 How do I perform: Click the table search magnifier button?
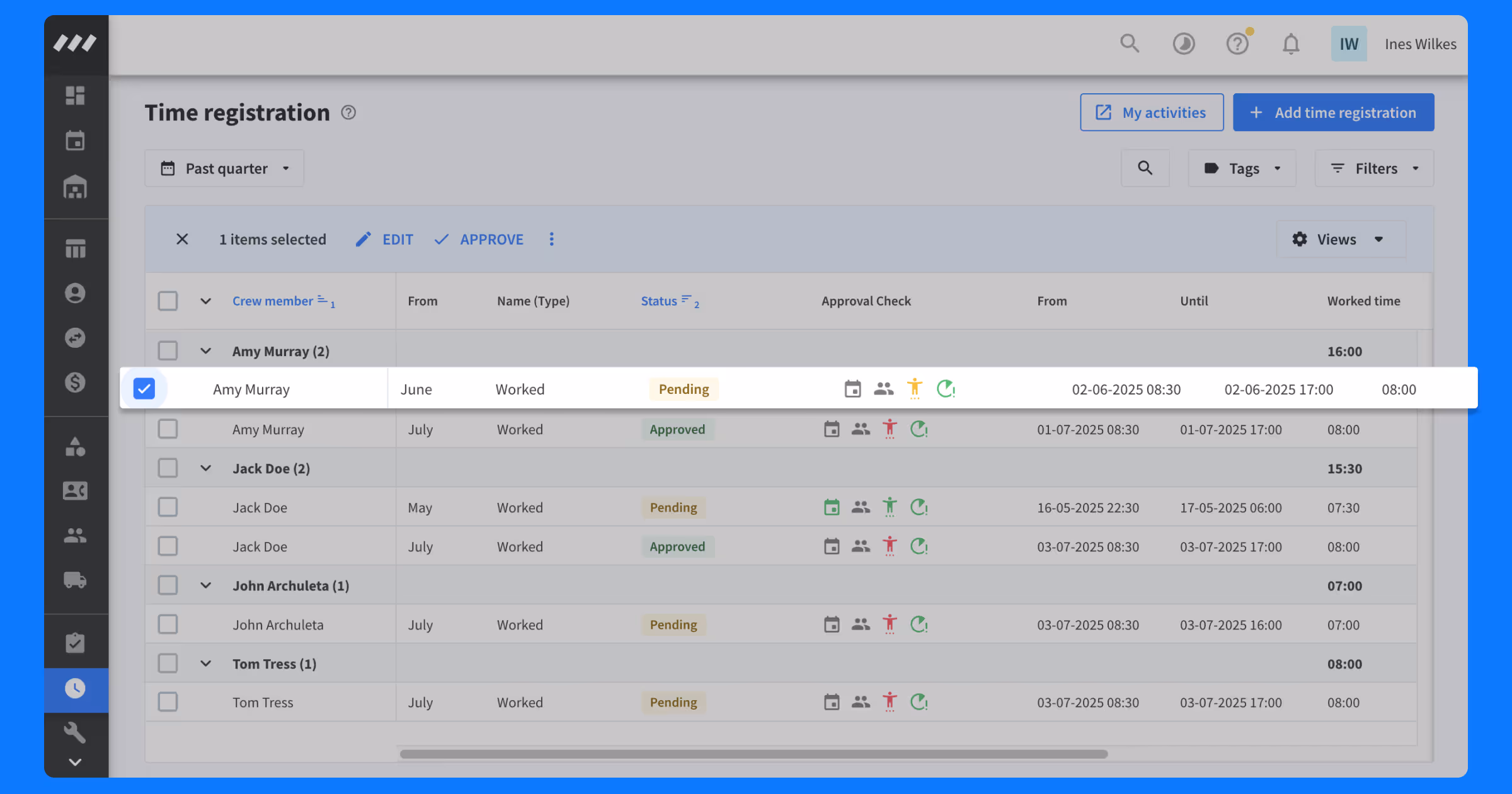tap(1145, 168)
